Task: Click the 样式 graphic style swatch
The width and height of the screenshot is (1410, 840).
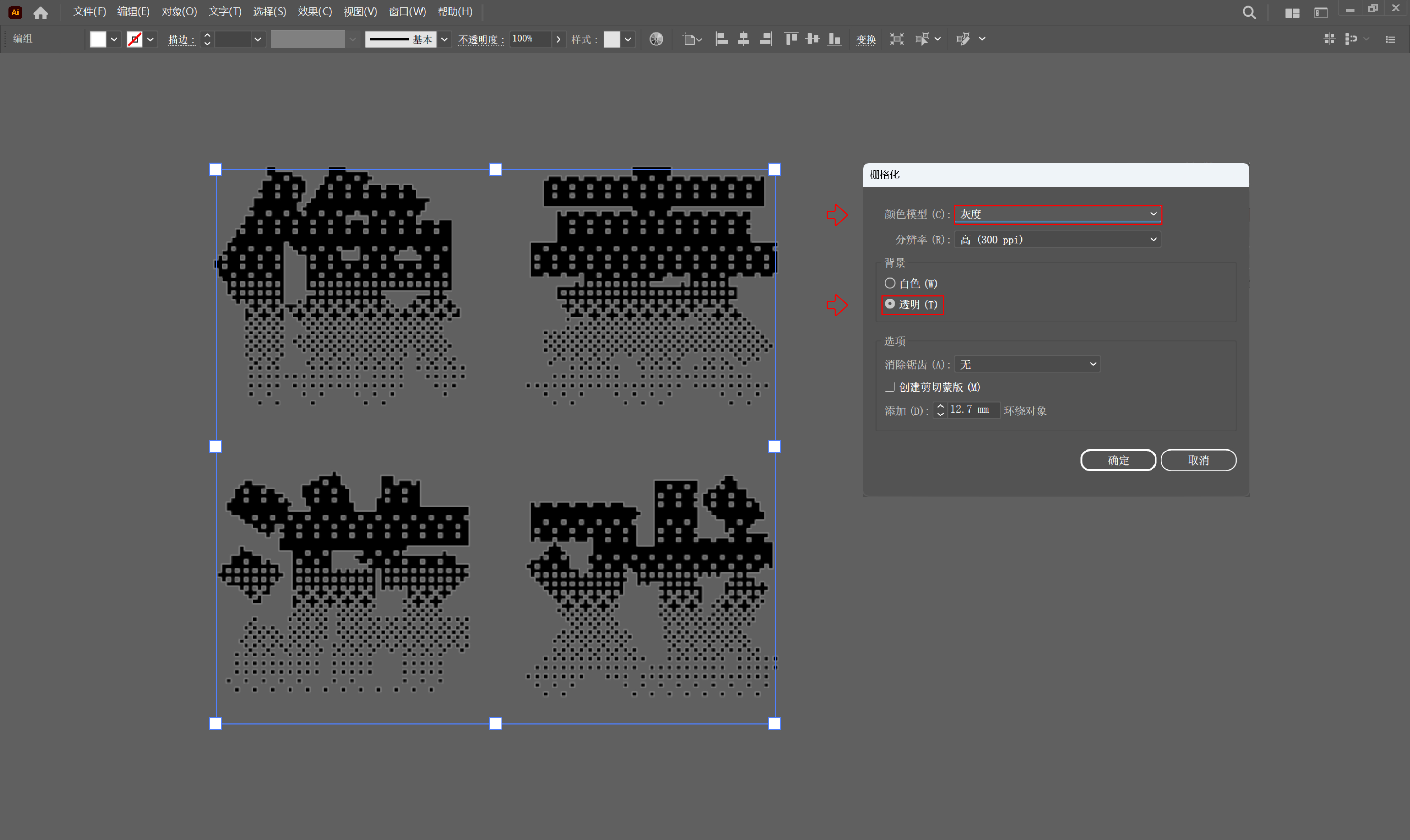Action: coord(612,40)
